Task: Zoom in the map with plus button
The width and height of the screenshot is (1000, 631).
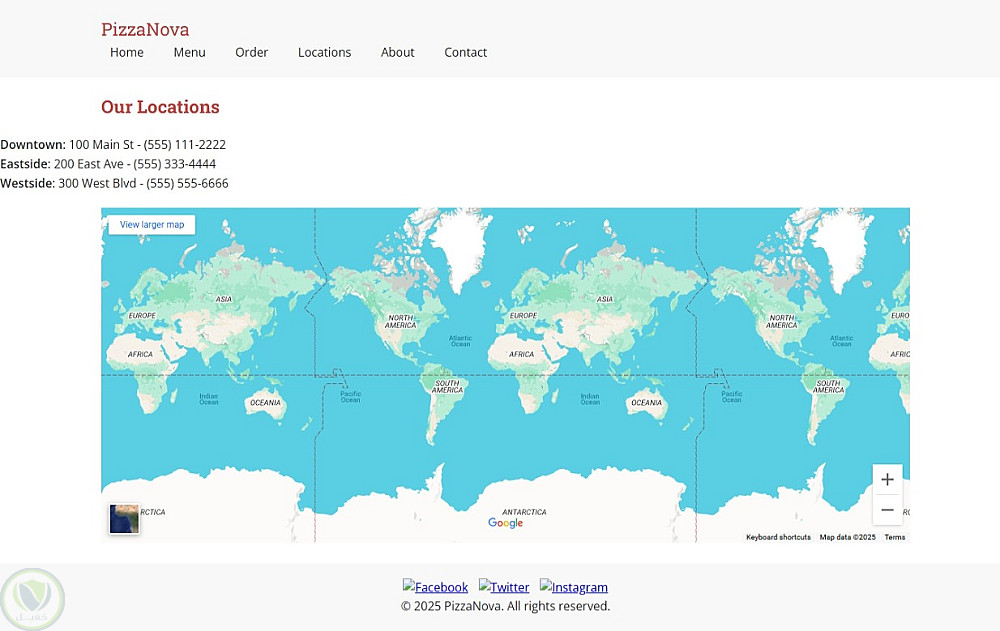Action: (x=887, y=479)
